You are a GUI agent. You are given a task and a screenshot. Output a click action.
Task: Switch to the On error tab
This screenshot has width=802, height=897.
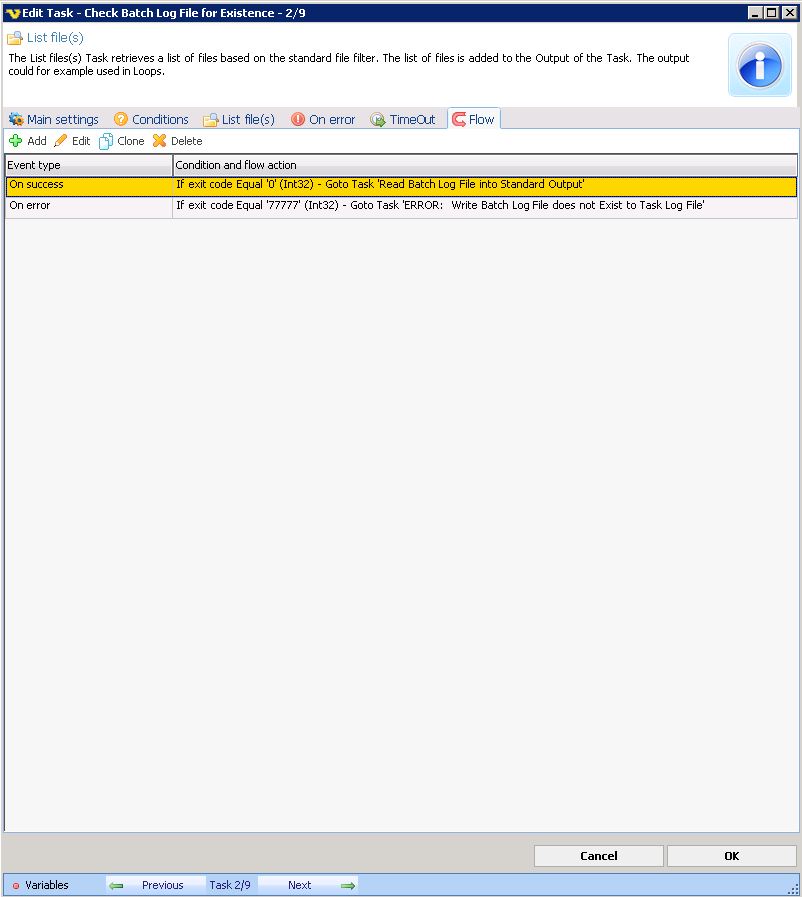click(323, 119)
